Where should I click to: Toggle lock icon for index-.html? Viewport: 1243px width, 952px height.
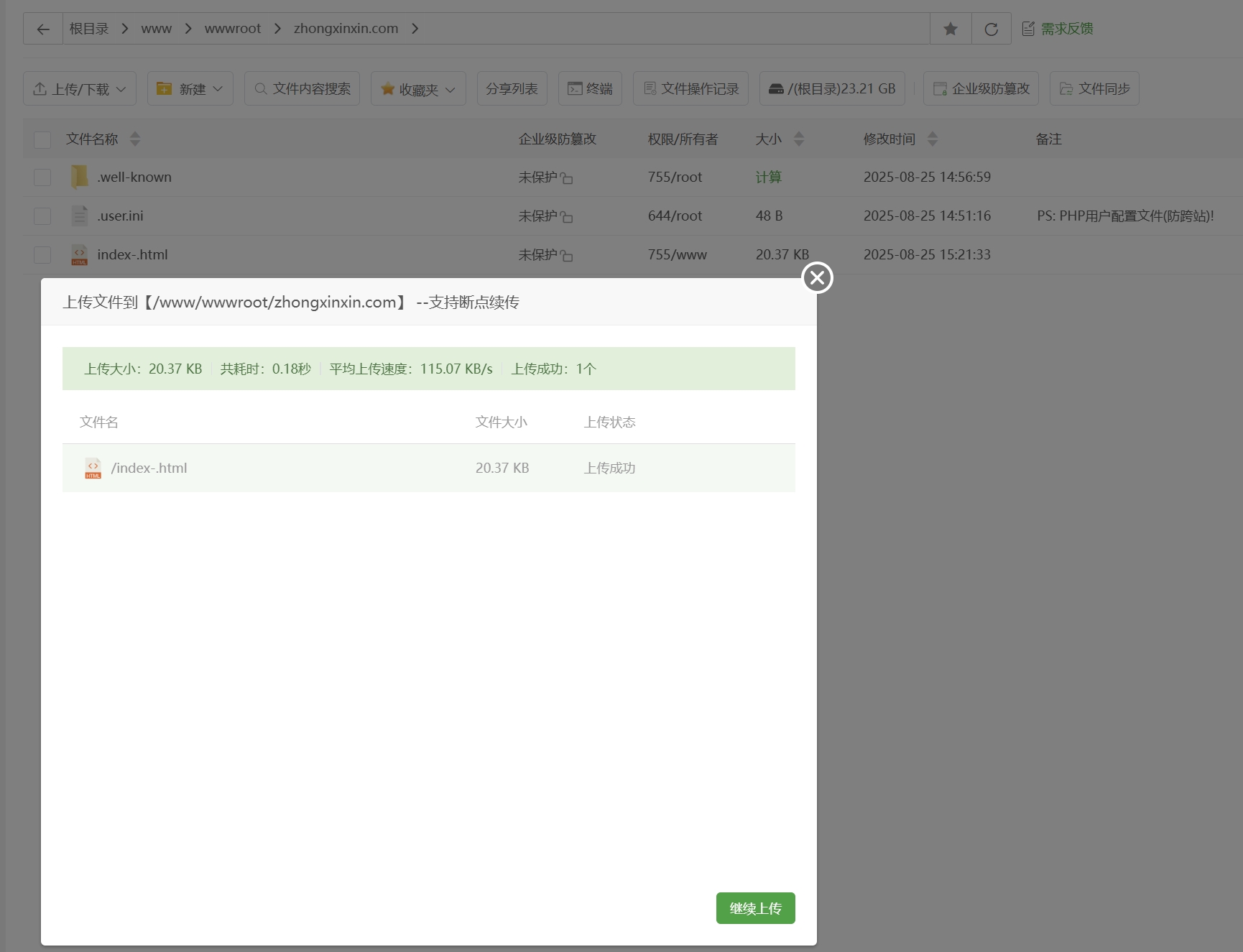click(567, 255)
